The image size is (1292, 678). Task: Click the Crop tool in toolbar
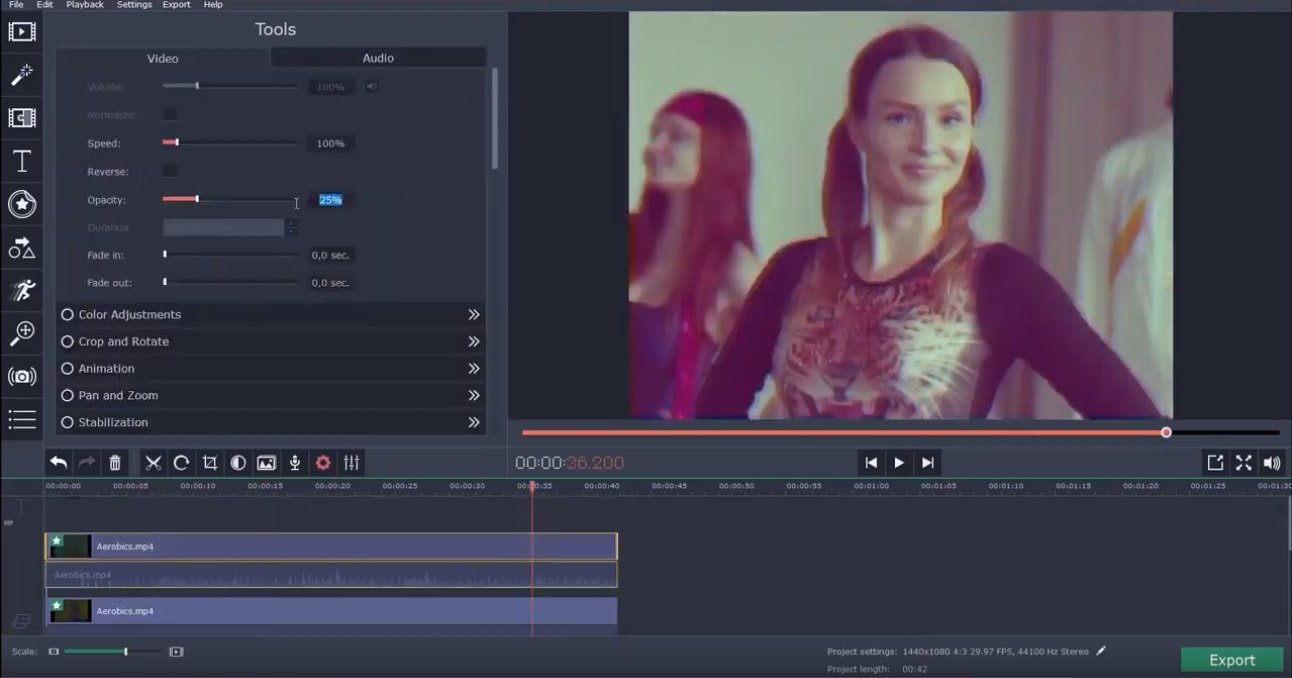209,462
